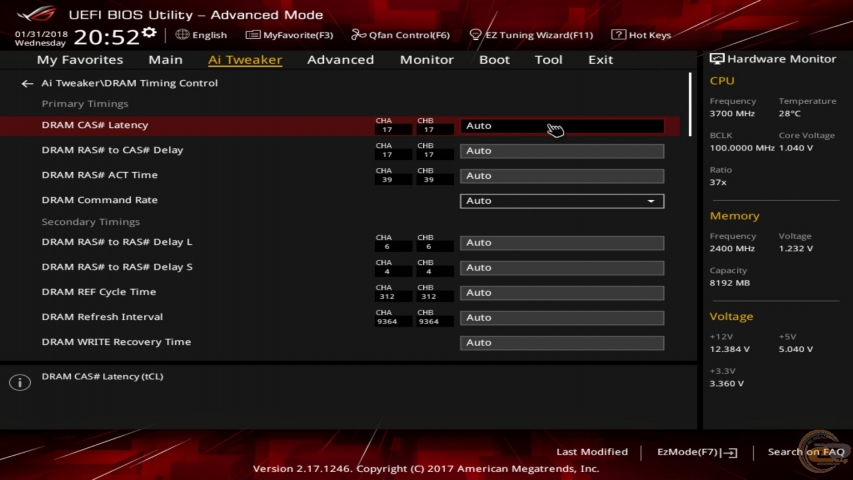The width and height of the screenshot is (853, 480).
Task: Click the memory capacity 8192 MB value
Action: click(730, 283)
